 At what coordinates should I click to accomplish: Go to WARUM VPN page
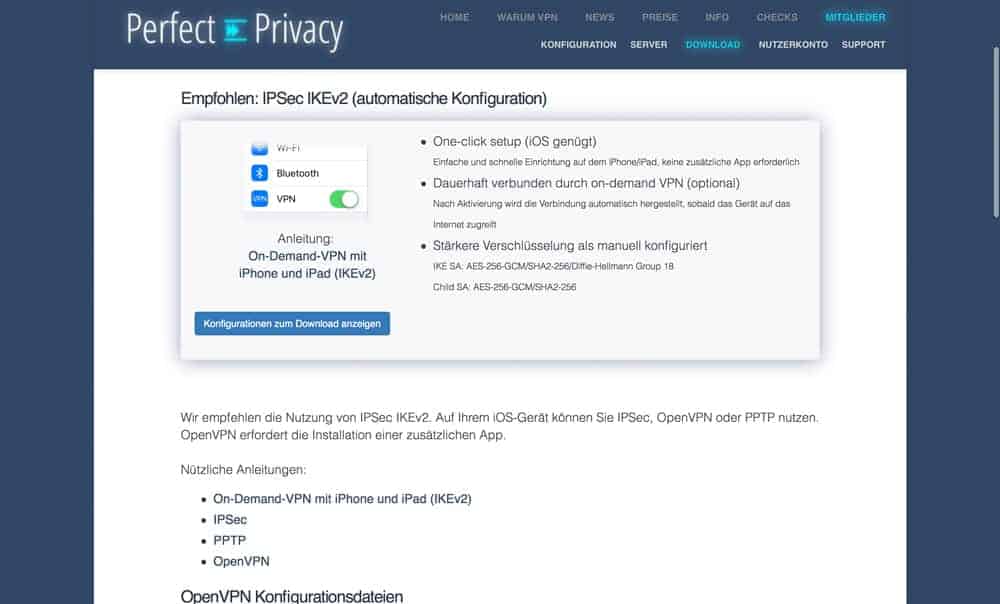click(x=527, y=17)
